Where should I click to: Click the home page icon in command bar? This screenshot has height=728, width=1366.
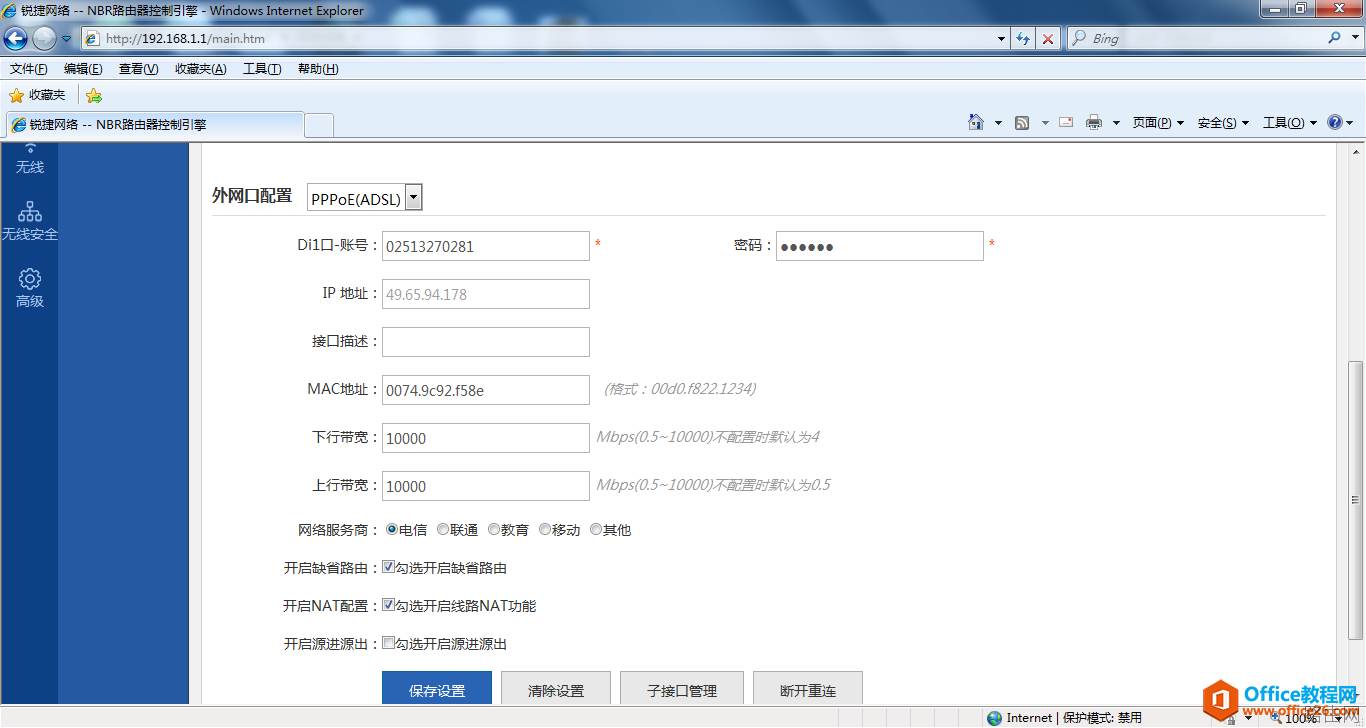click(x=976, y=122)
